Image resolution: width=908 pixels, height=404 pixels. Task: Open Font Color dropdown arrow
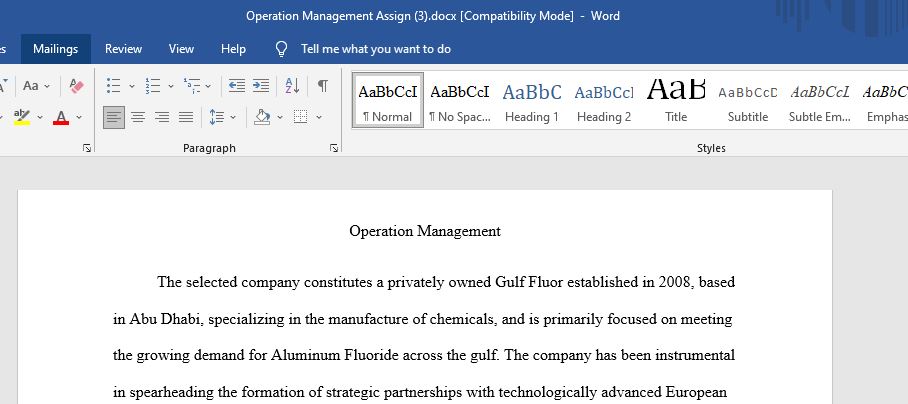pyautogui.click(x=79, y=117)
